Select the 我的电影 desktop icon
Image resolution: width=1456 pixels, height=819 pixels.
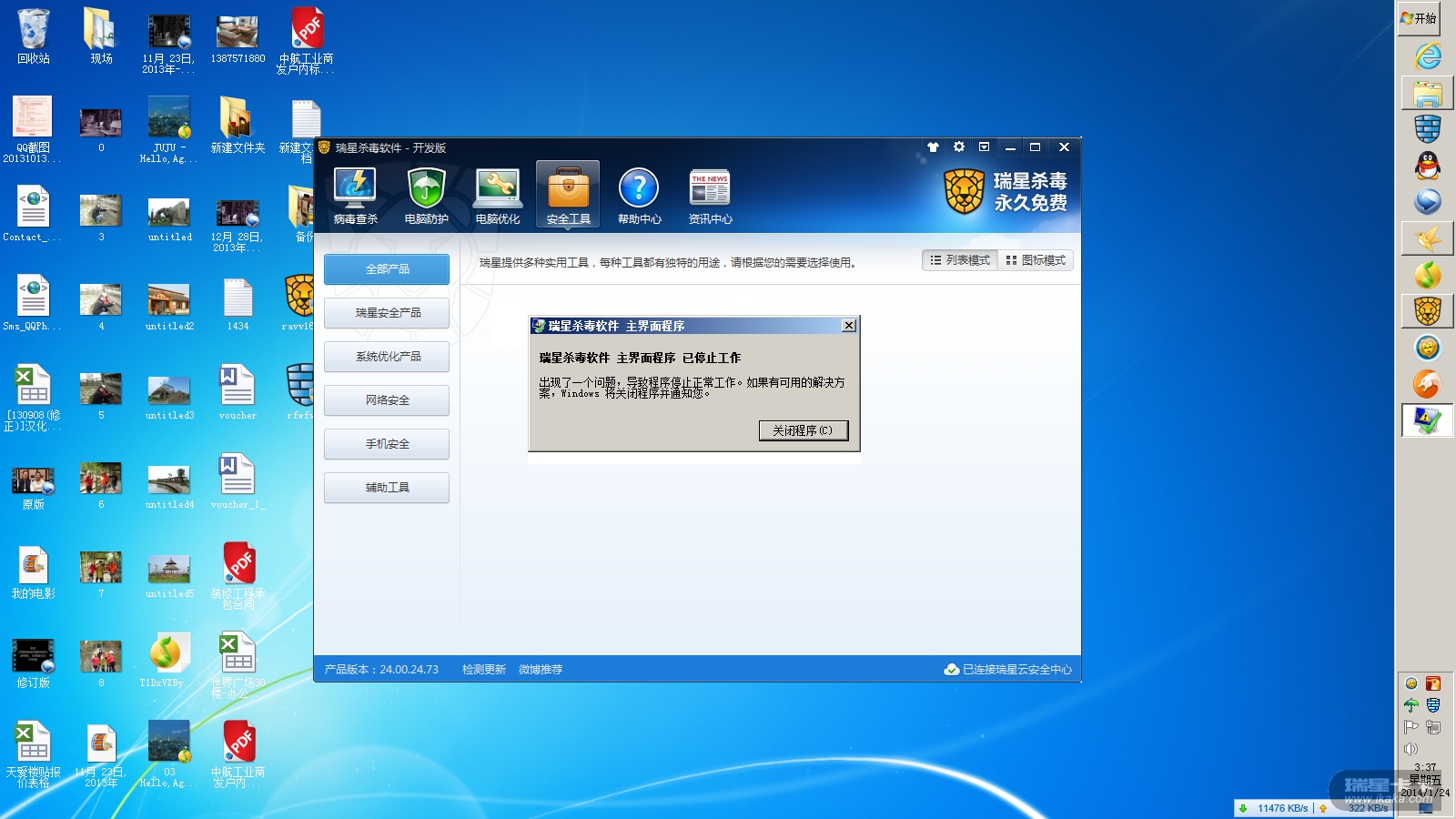[x=34, y=571]
